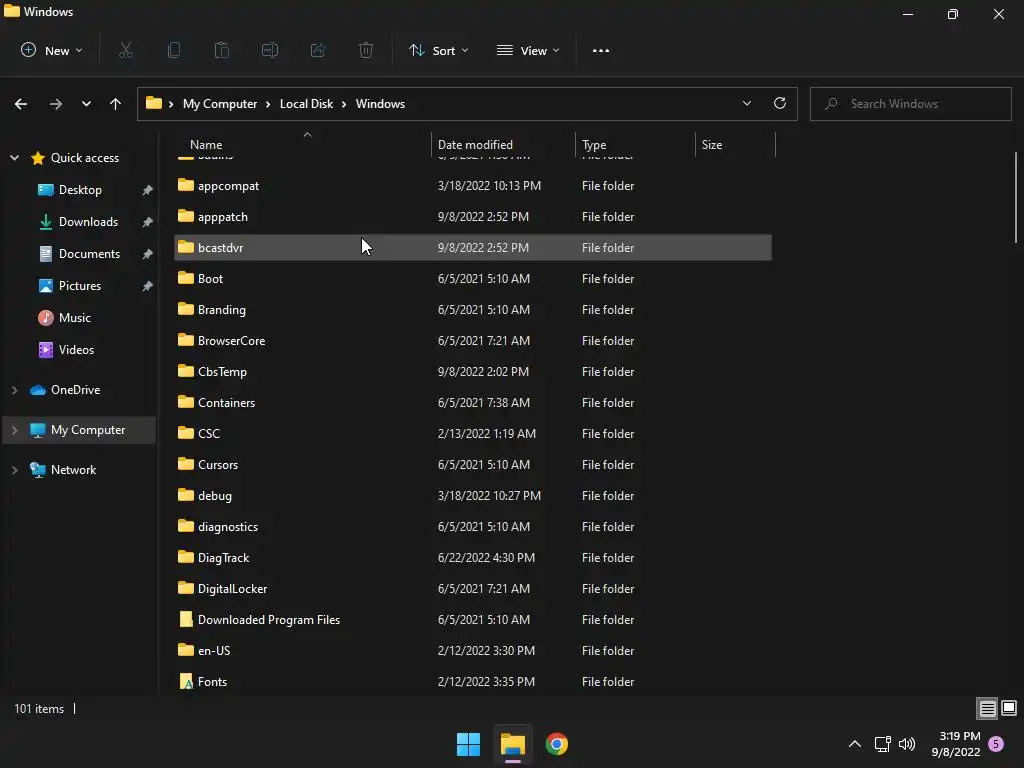1024x768 pixels.
Task: Click the Share icon in toolbar
Action: (x=318, y=50)
